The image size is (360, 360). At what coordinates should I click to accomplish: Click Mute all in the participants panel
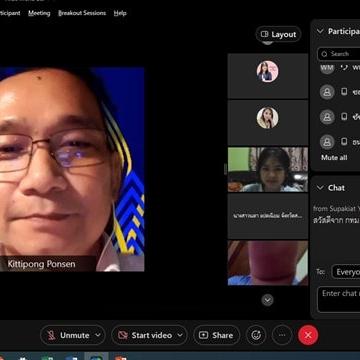click(334, 158)
